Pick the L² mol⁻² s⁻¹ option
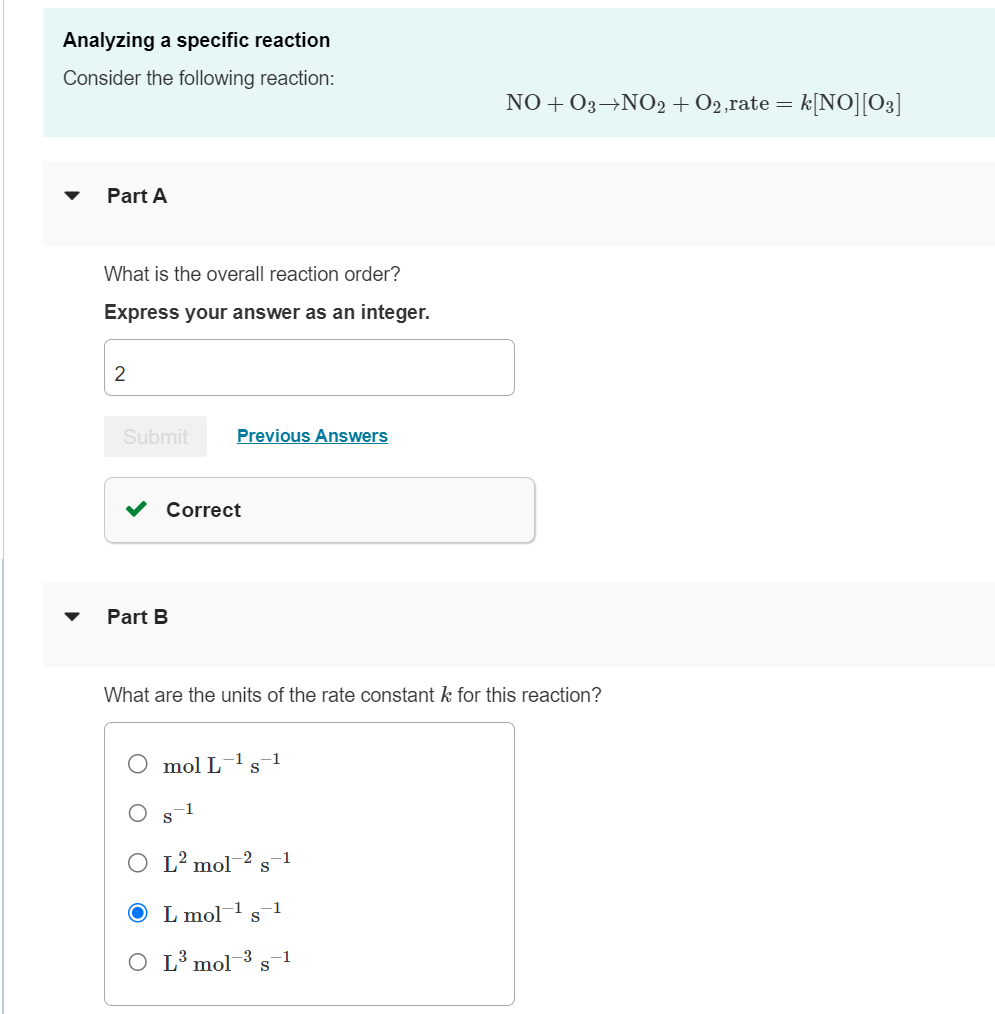 (139, 862)
